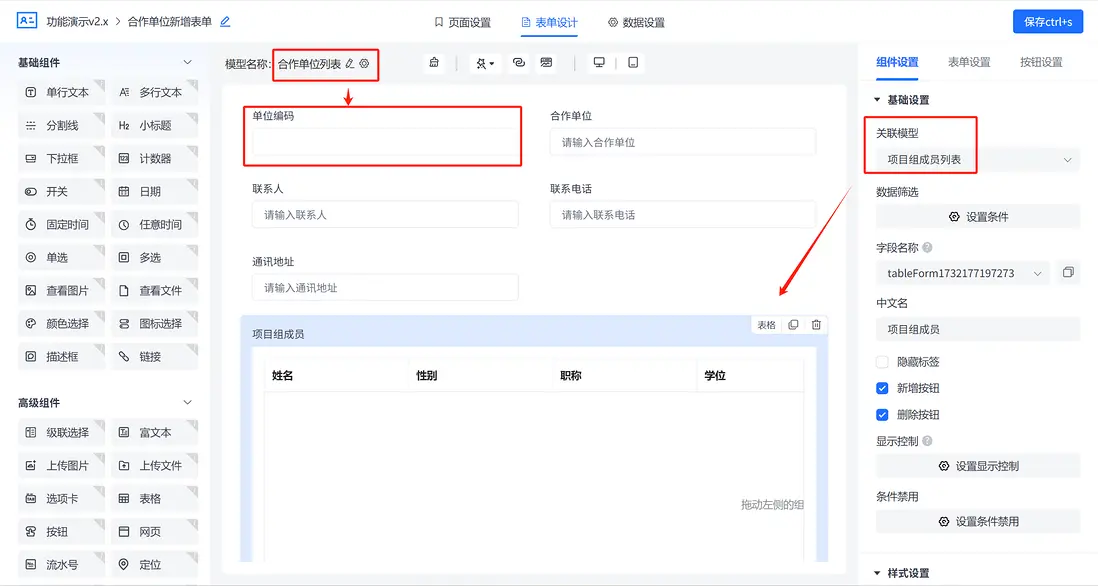Collapse the 基础组件 section
Image resolution: width=1098 pixels, height=586 pixels.
tap(187, 62)
